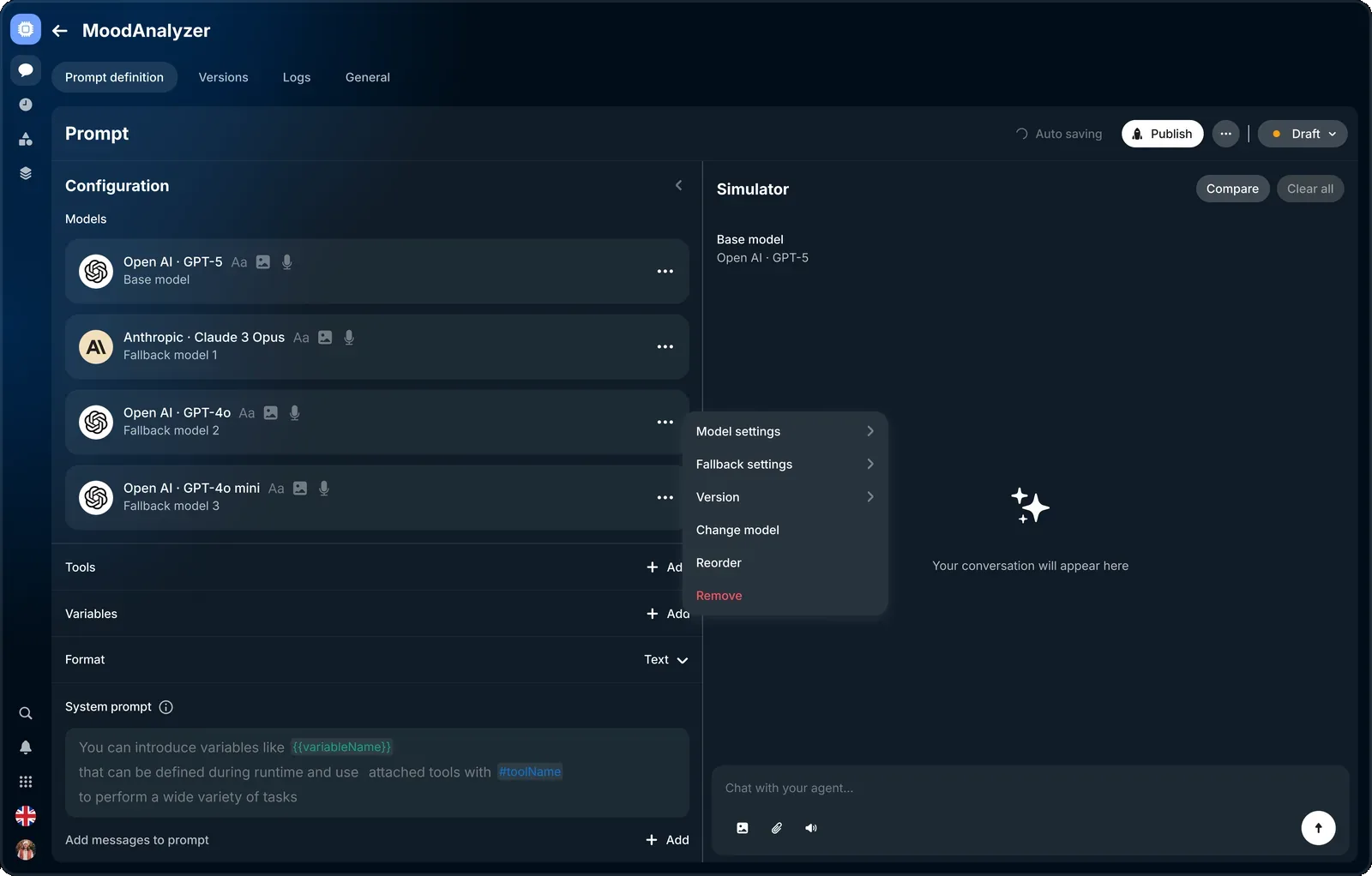The image size is (1372, 876).
Task: Focus the System prompt text area
Action: [377, 772]
